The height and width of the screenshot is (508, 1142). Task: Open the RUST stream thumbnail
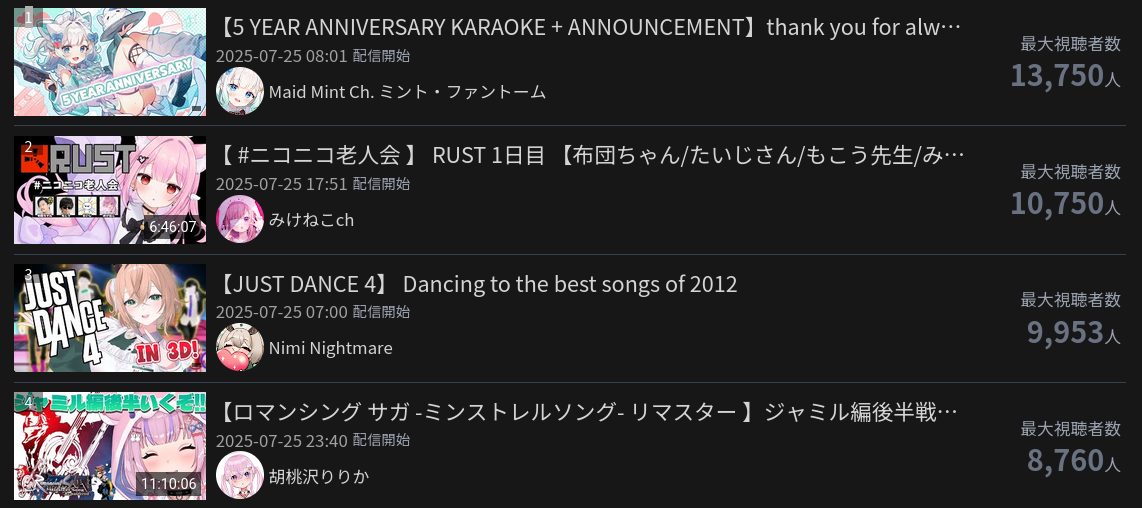coord(110,190)
